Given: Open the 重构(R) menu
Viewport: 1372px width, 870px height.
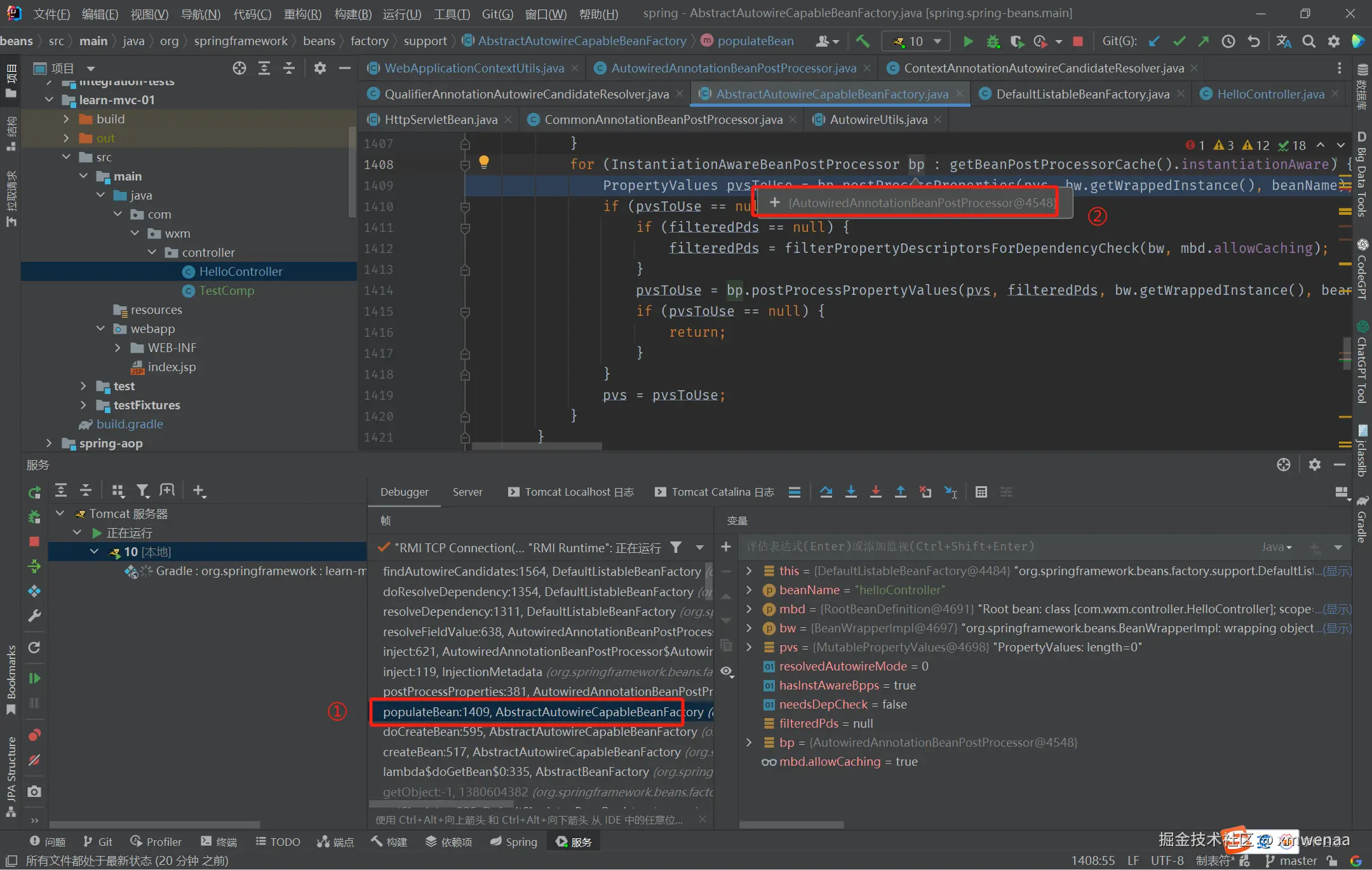Looking at the screenshot, I should [302, 14].
